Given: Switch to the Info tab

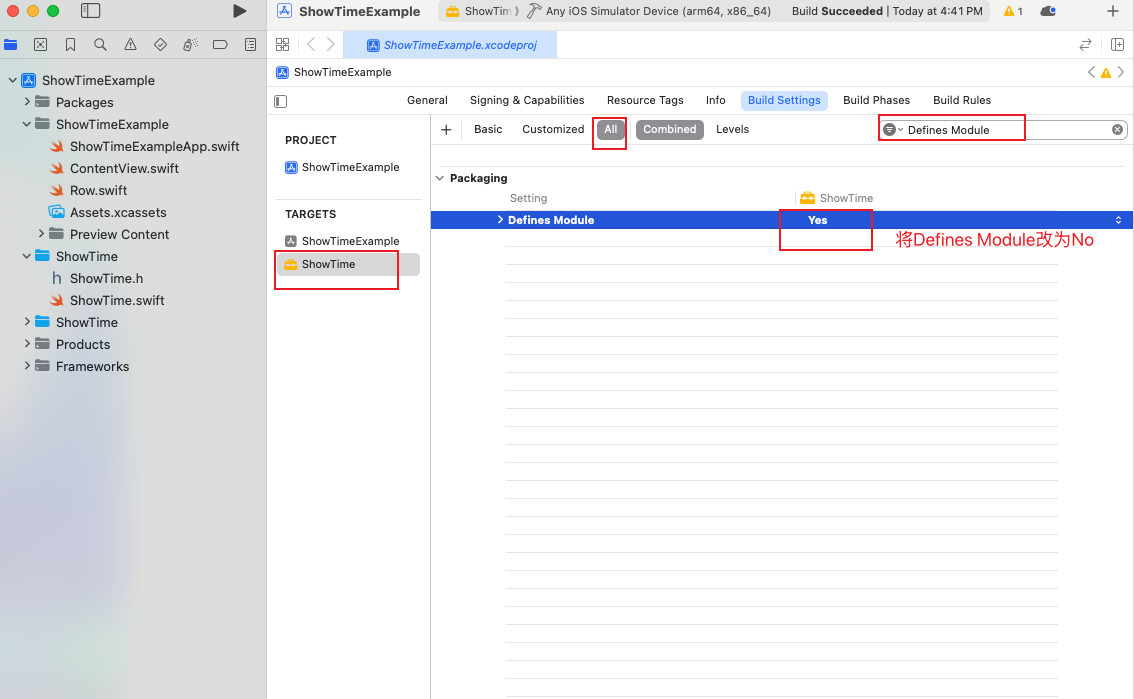Looking at the screenshot, I should coord(715,100).
